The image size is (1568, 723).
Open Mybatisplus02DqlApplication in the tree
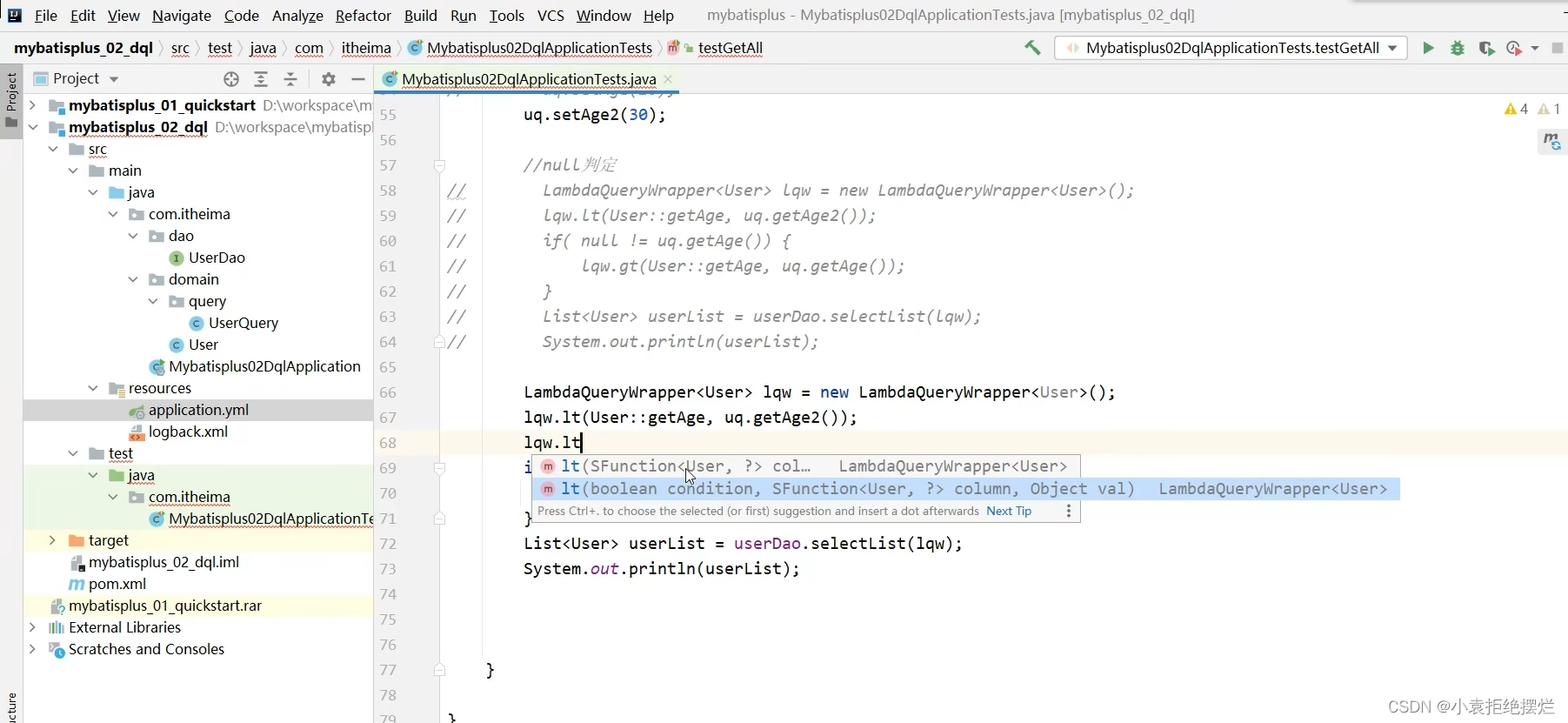[x=264, y=366]
